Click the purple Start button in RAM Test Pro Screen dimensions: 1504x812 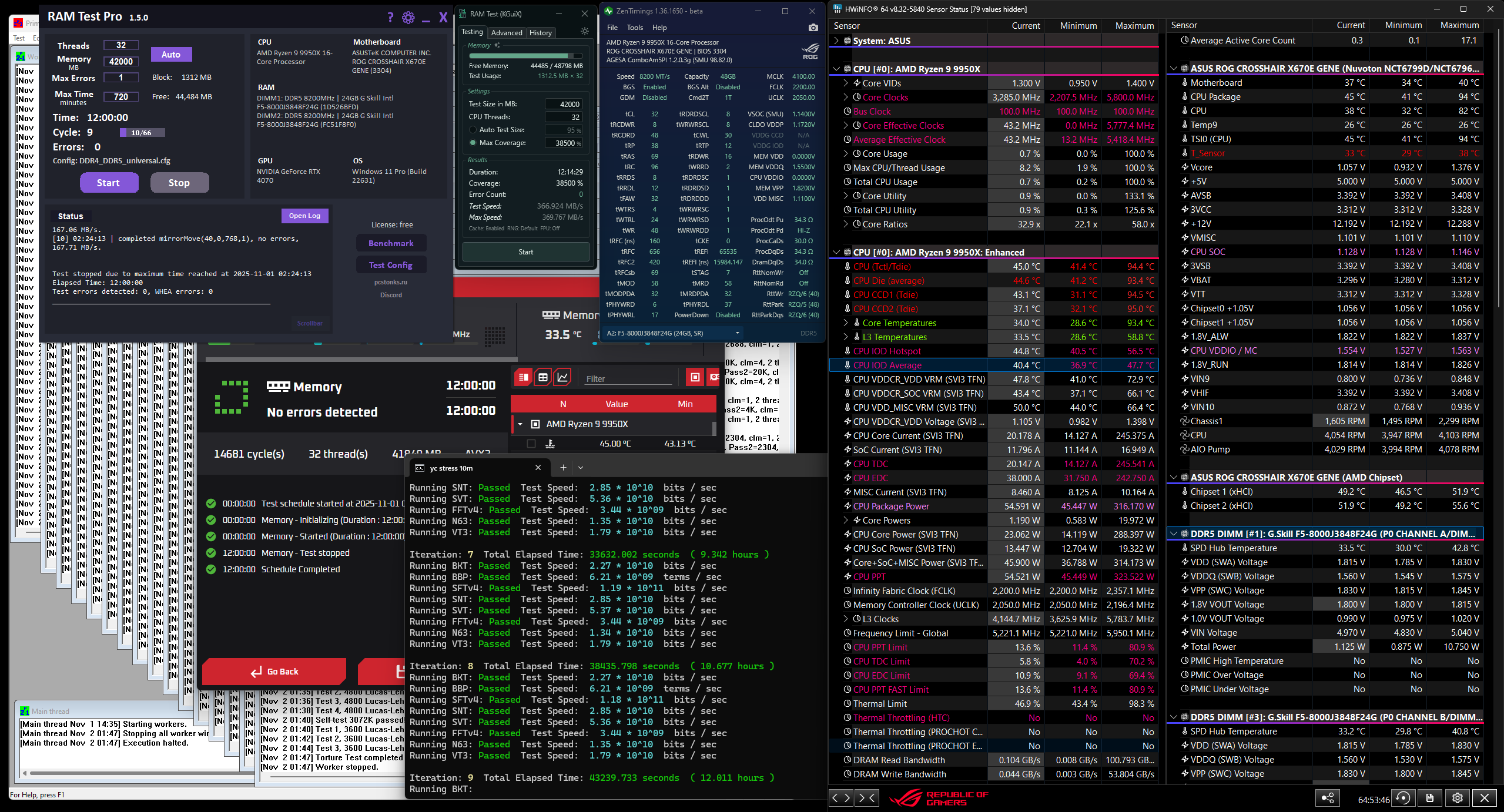(x=109, y=183)
